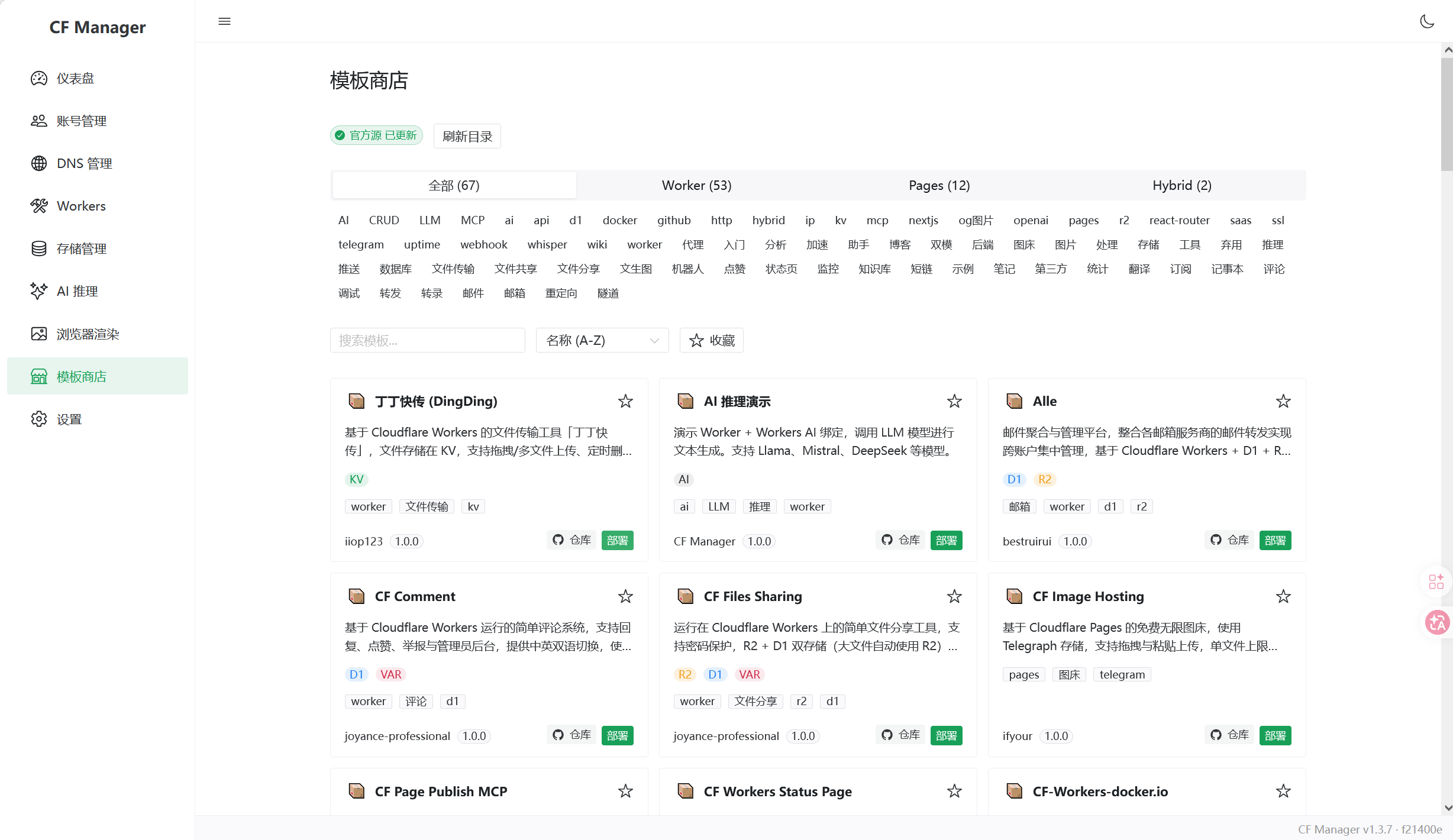Filter templates by the LLM tag
This screenshot has height=840, width=1453.
430,220
